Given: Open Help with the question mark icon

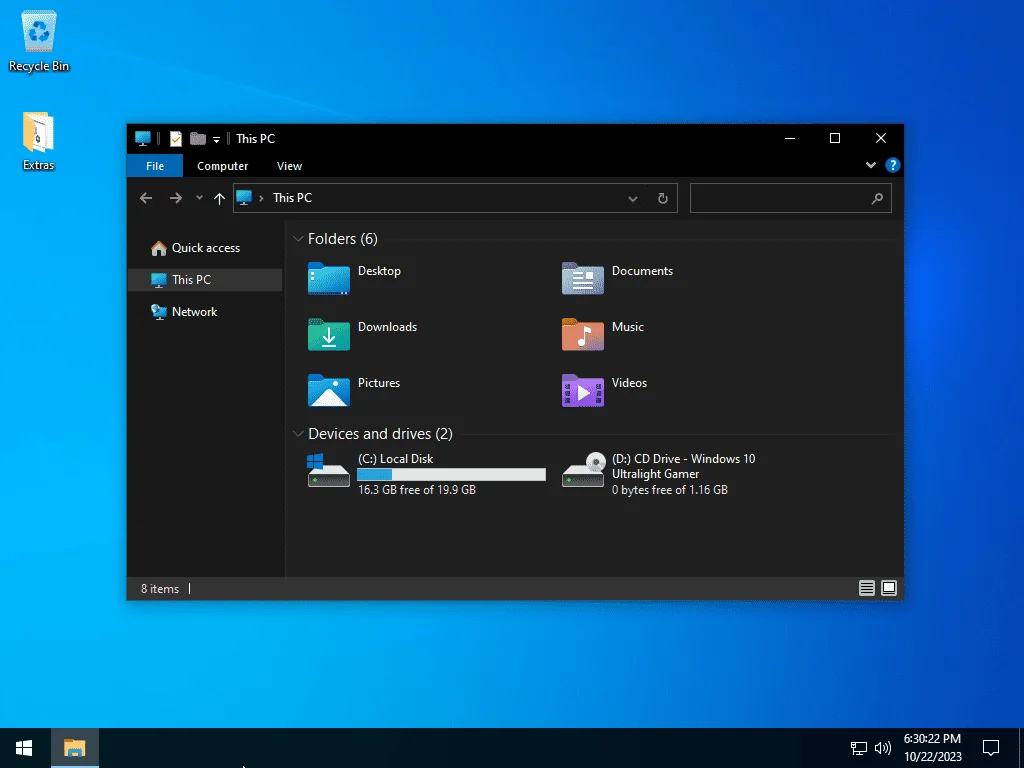Looking at the screenshot, I should [892, 165].
